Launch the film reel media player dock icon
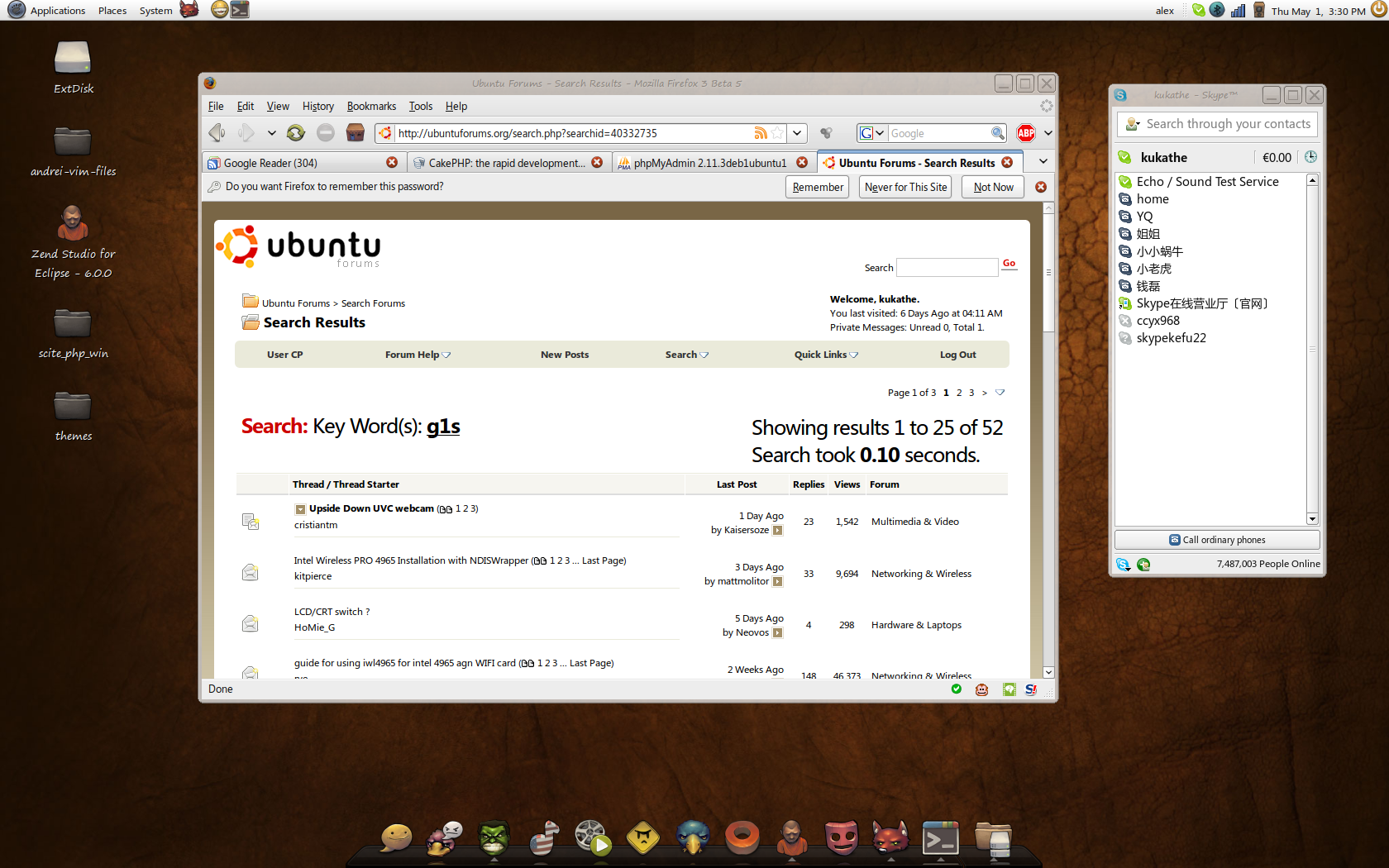Viewport: 1389px width, 868px height. point(593,837)
